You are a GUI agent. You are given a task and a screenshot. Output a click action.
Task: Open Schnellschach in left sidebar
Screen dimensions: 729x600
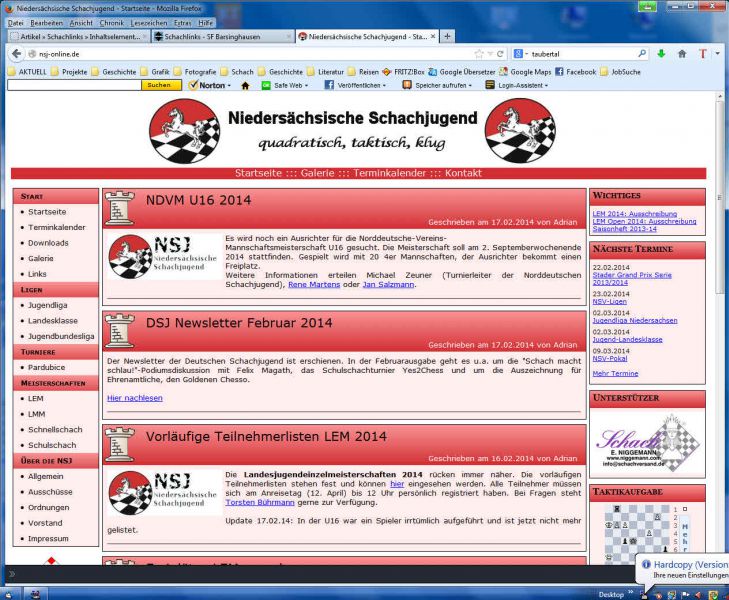coord(55,429)
